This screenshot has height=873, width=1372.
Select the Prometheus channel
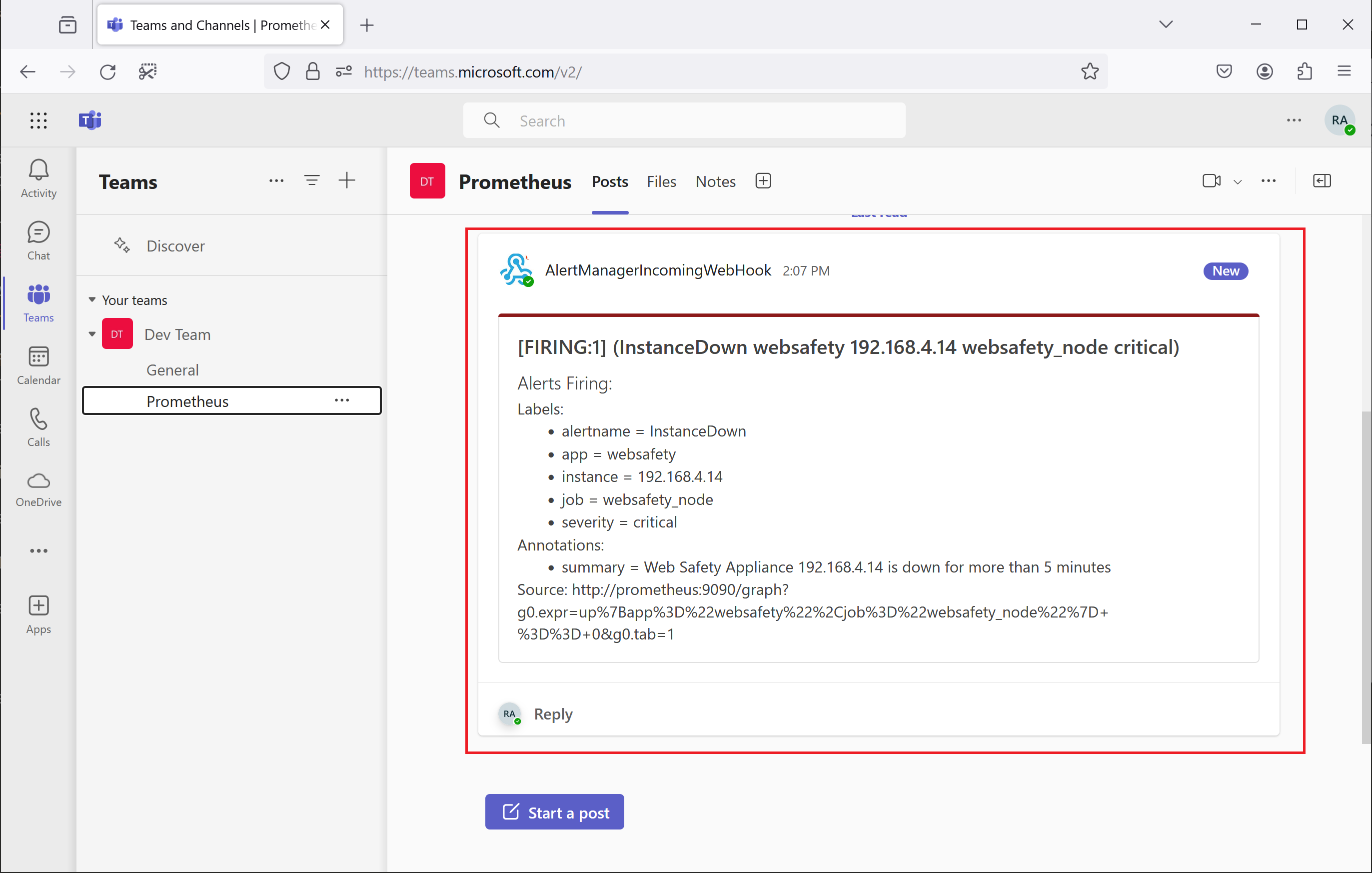[231, 400]
